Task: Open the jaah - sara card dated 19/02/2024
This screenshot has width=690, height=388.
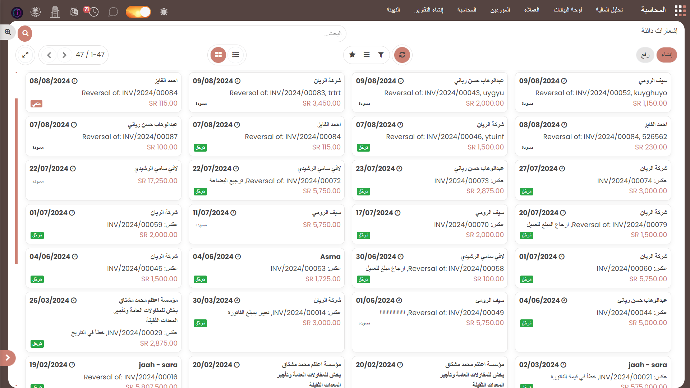Action: [103, 373]
